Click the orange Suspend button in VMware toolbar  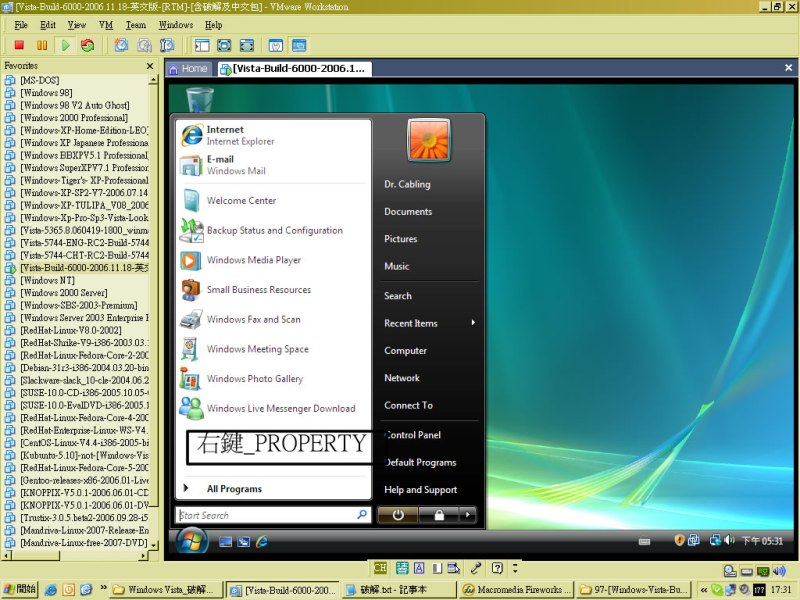[42, 45]
